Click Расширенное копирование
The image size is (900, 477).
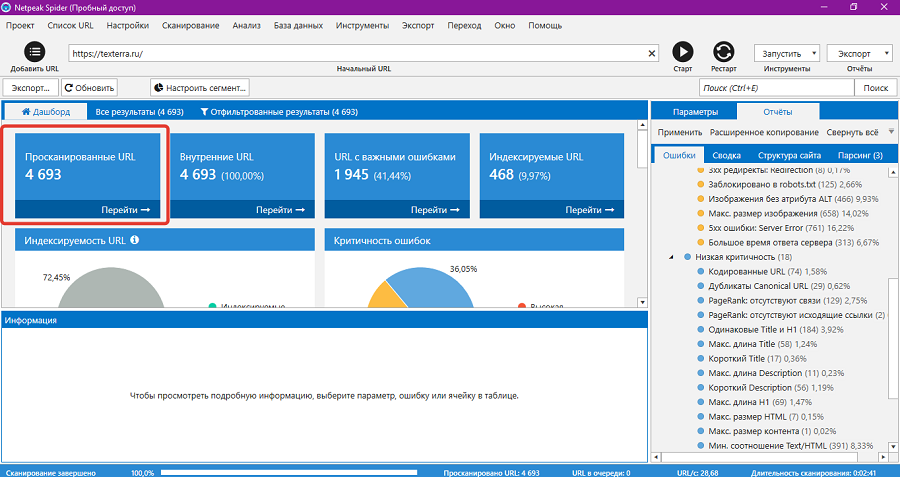click(x=764, y=132)
